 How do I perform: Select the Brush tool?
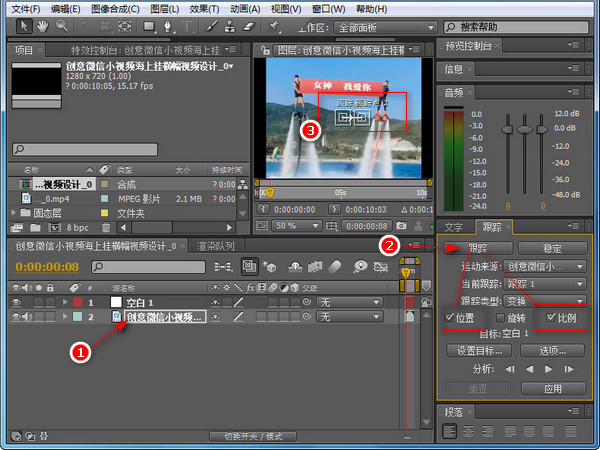coord(212,26)
